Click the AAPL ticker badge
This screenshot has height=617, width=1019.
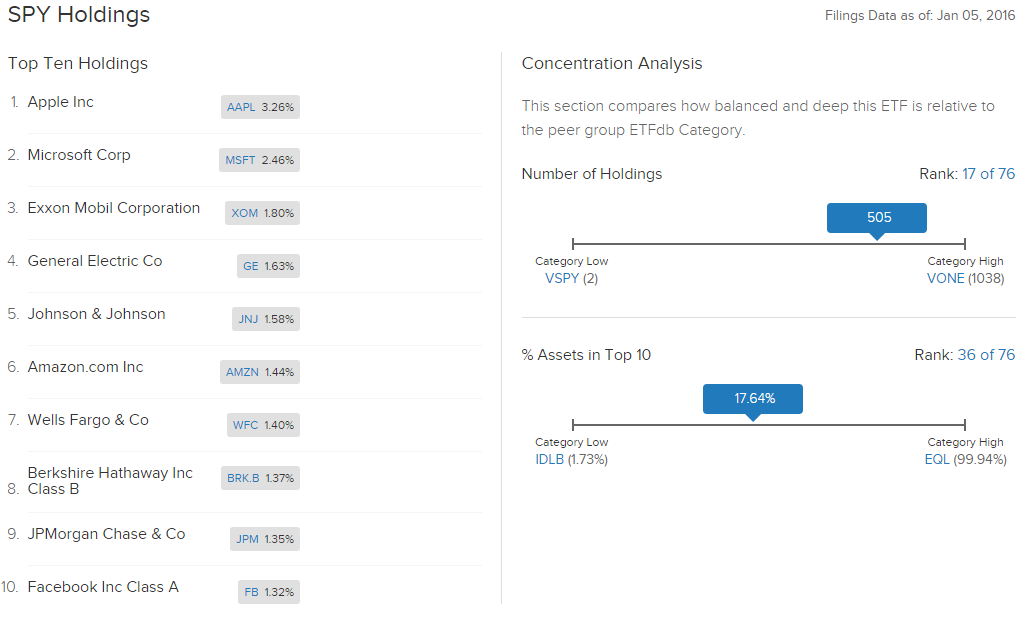tap(242, 107)
